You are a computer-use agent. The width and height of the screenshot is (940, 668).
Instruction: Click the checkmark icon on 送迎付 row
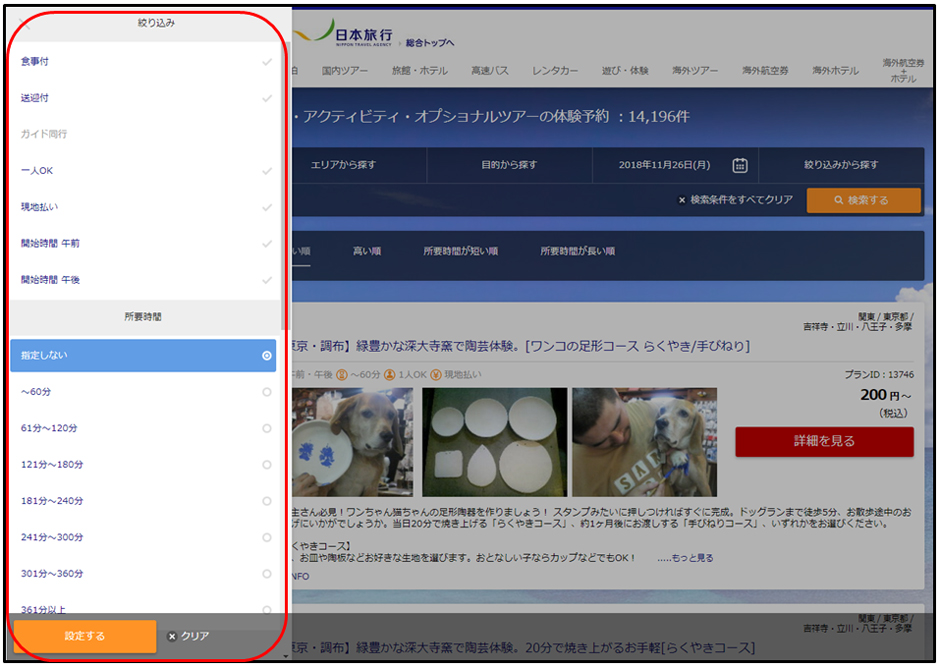click(266, 98)
